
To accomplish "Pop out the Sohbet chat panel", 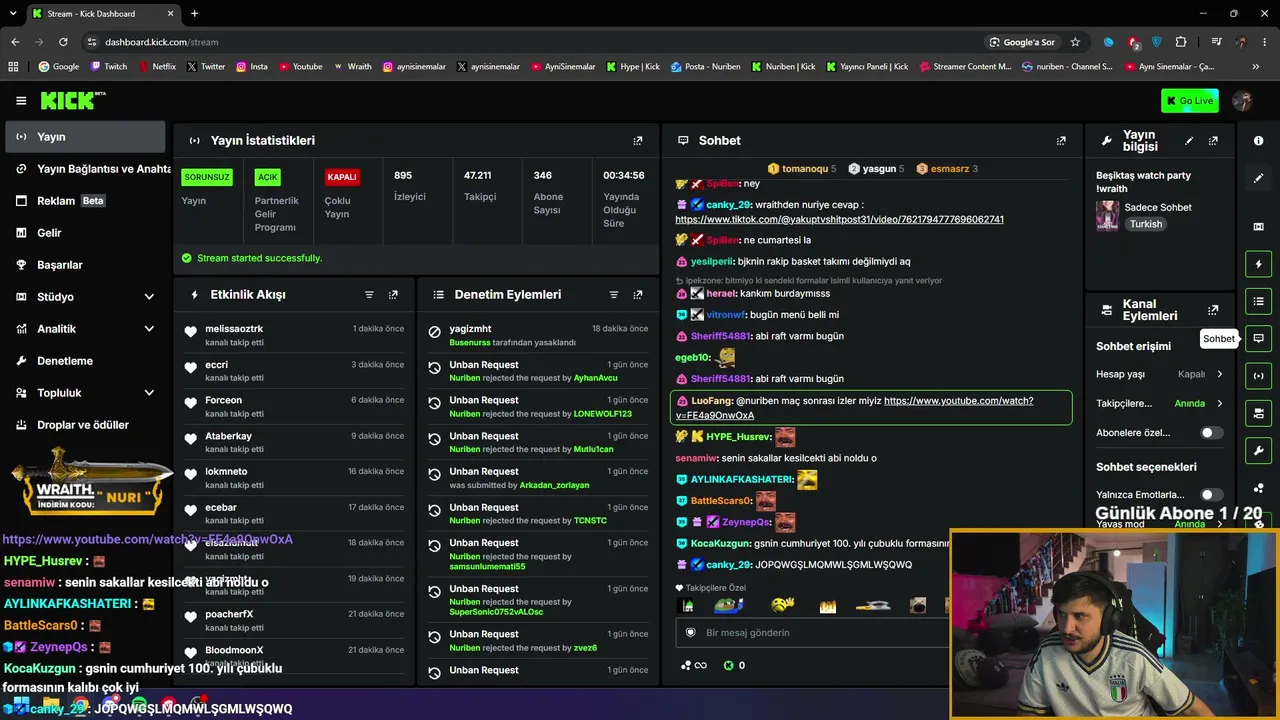I will [x=1061, y=141].
